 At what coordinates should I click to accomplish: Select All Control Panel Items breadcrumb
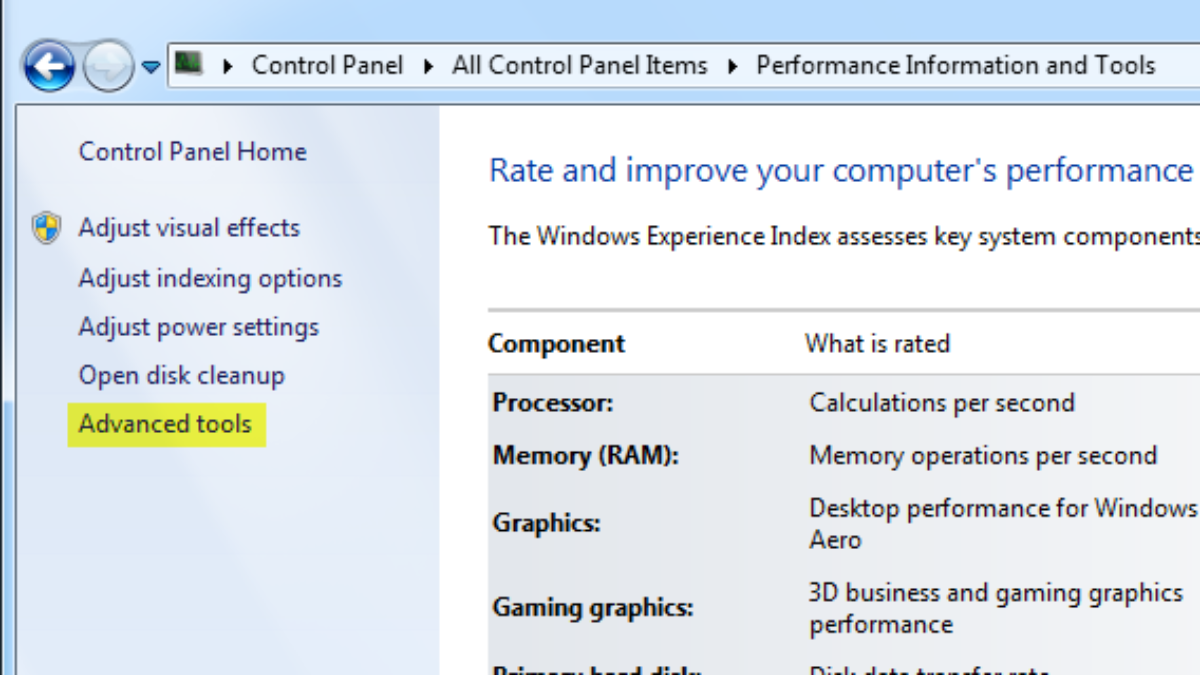[x=579, y=66]
